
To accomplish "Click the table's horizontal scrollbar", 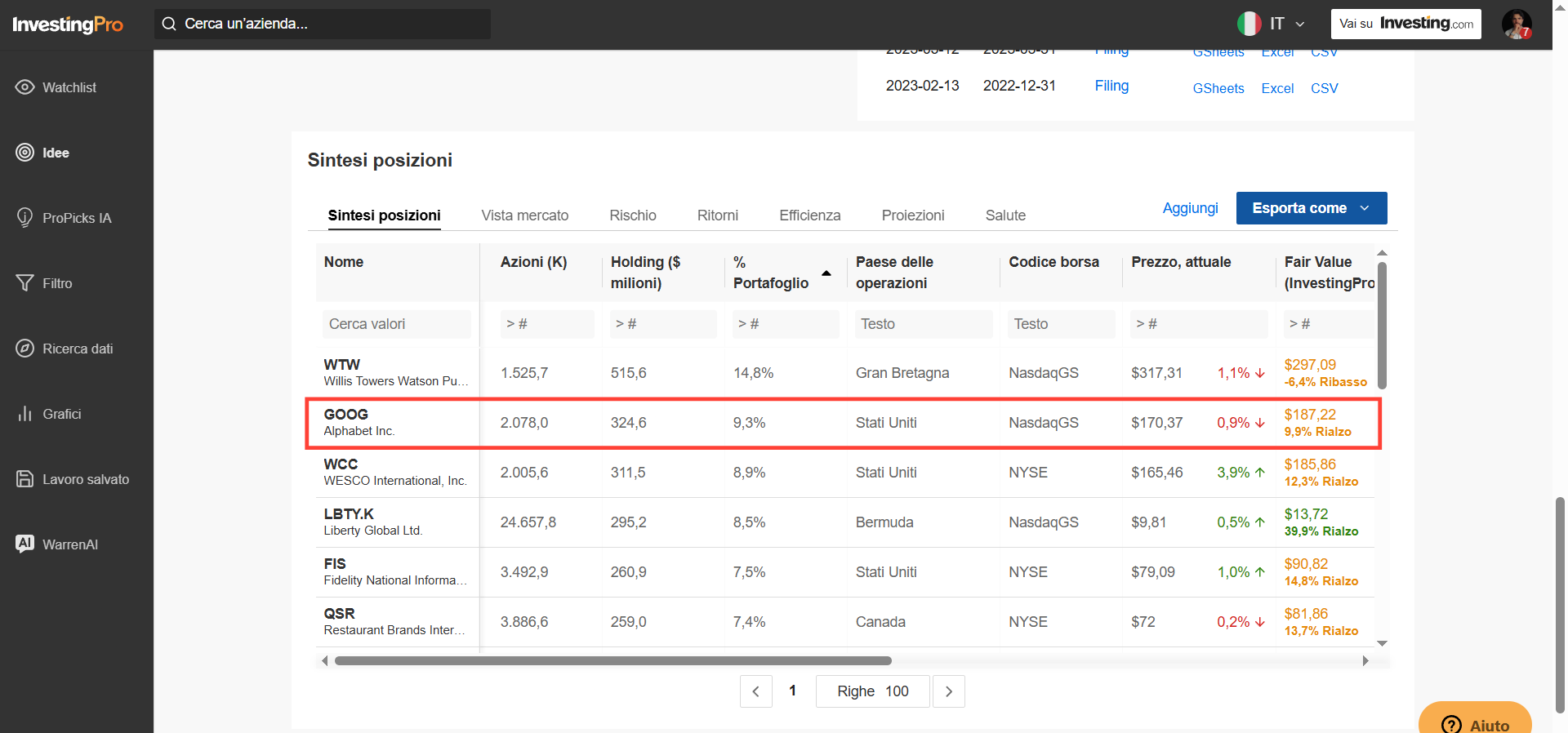I will (613, 660).
